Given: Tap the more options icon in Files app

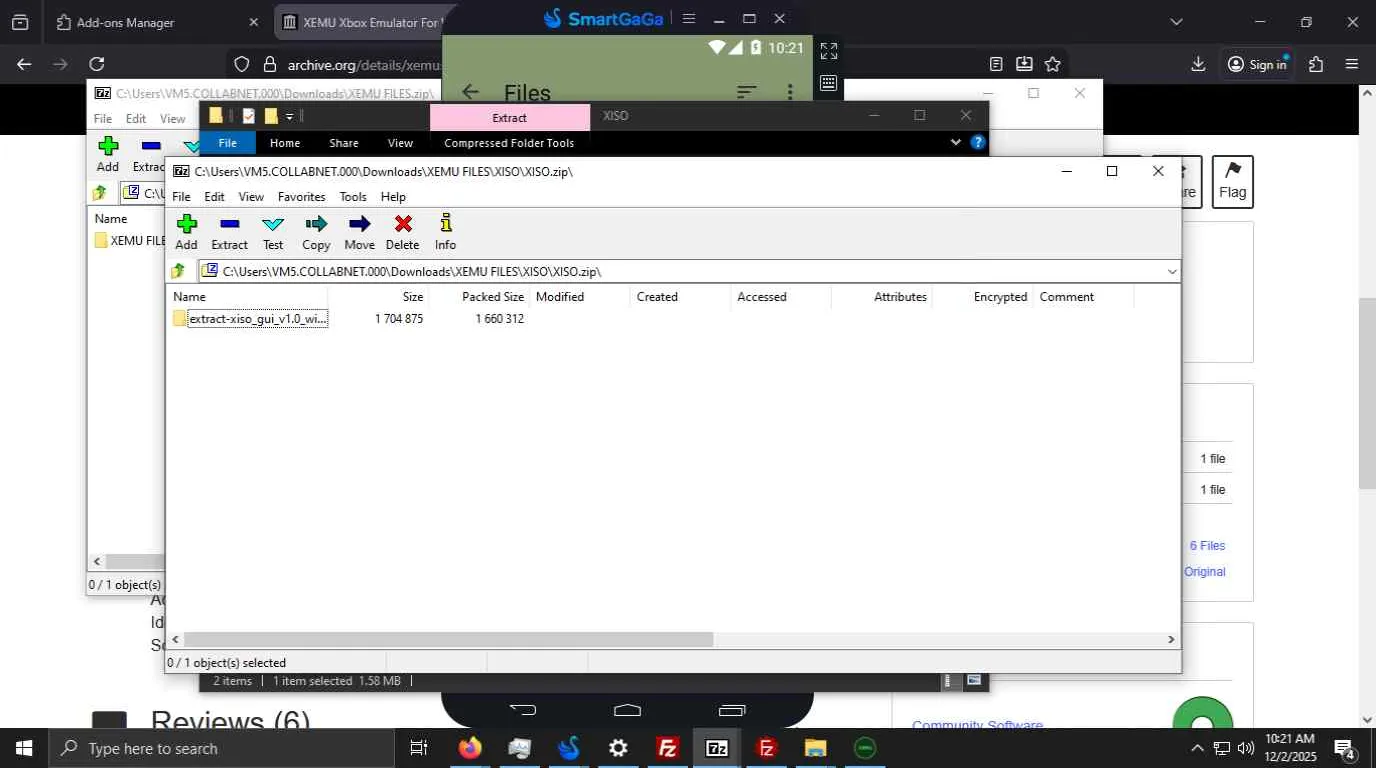Looking at the screenshot, I should (x=790, y=92).
